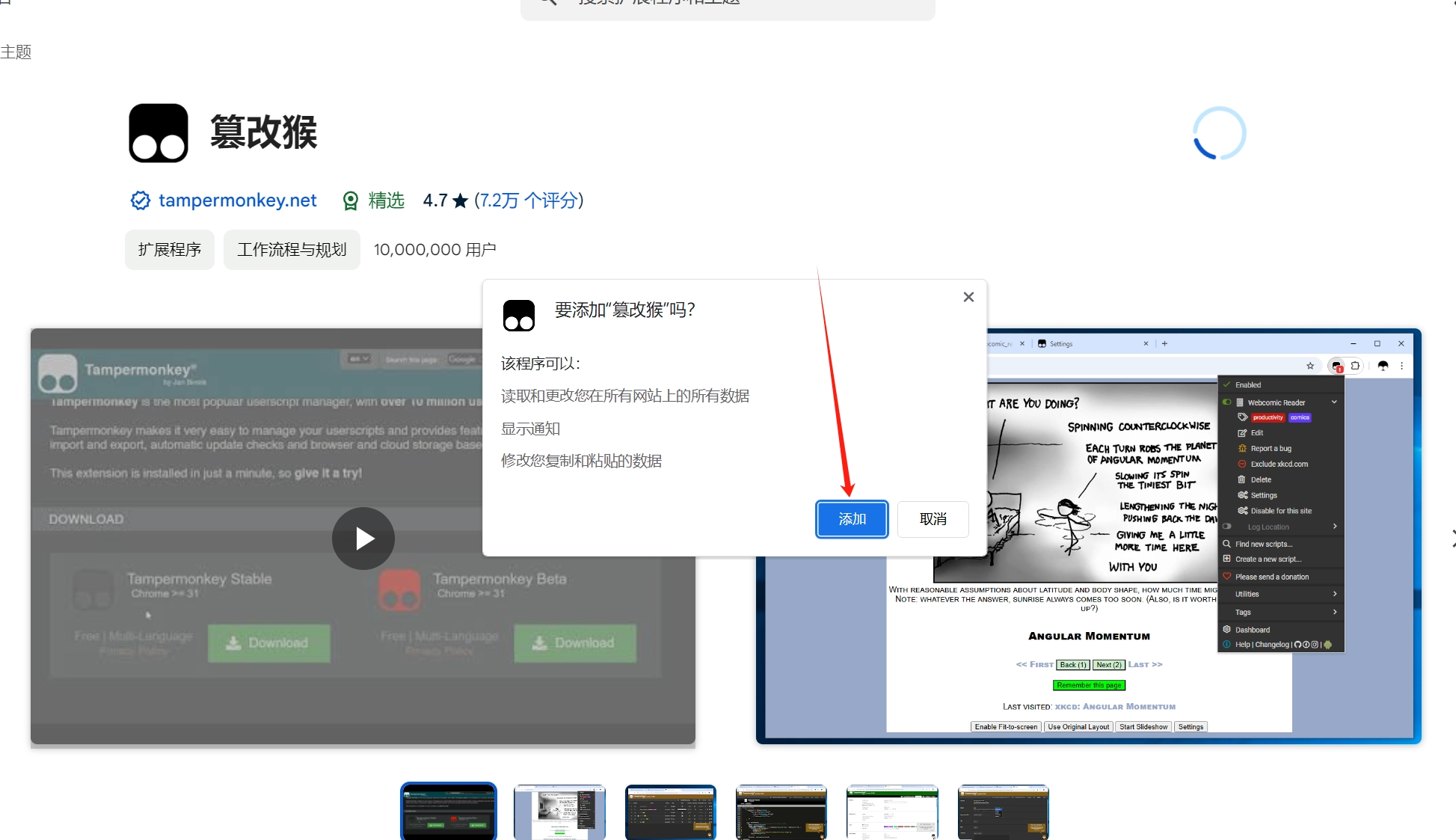Confirm by clicking the 添加 button
1456x840 pixels.
pos(852,519)
